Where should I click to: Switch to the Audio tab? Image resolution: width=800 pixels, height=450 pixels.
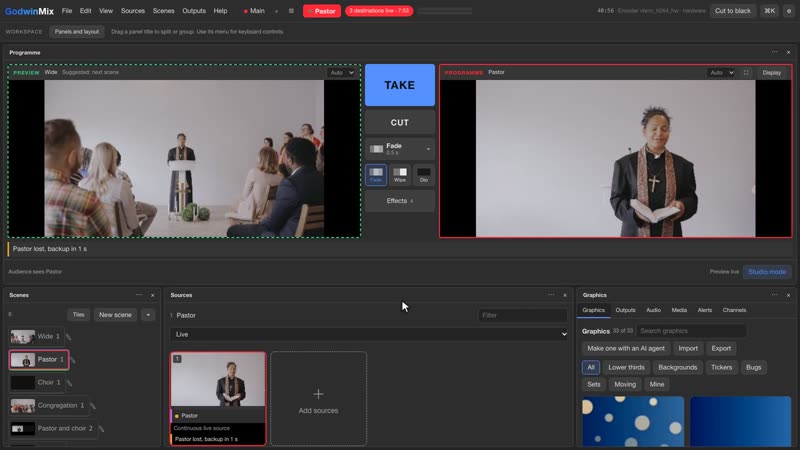pyautogui.click(x=654, y=310)
